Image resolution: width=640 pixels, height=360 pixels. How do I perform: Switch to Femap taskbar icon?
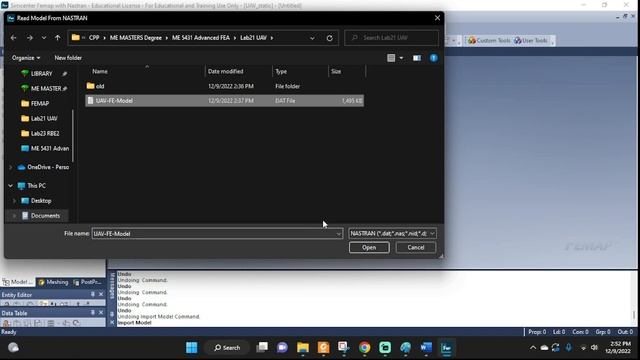(x=446, y=348)
